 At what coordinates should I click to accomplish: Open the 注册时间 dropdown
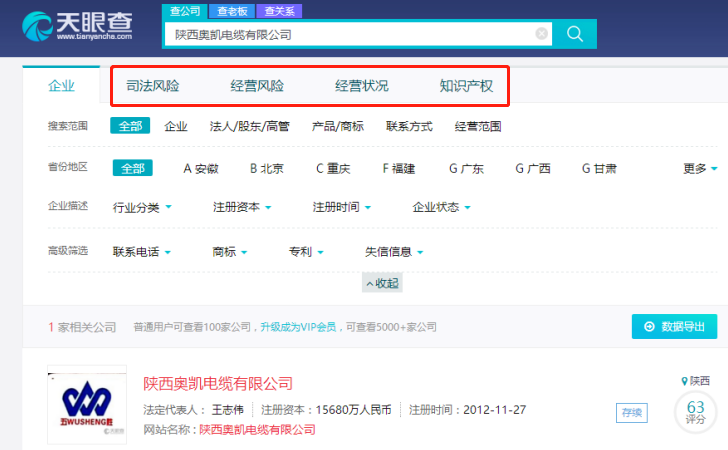pos(342,207)
